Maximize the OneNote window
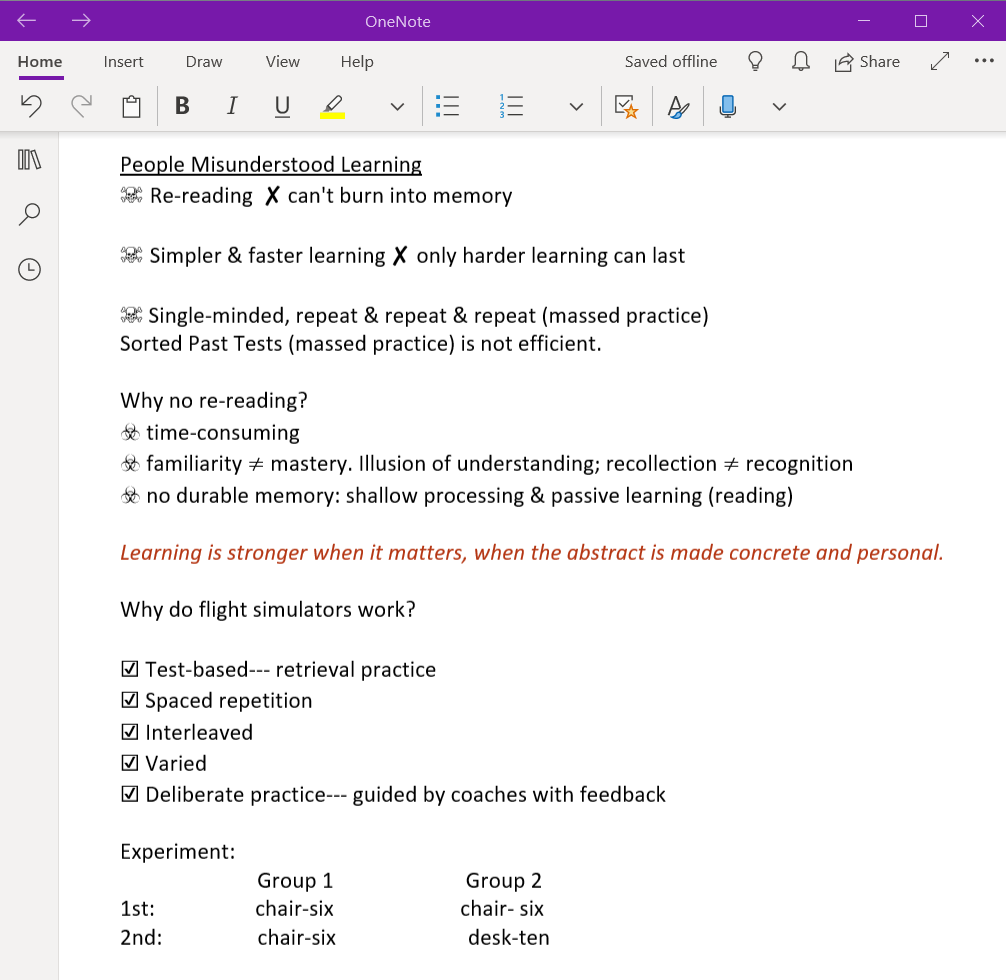The height and width of the screenshot is (980, 1006). point(921,21)
